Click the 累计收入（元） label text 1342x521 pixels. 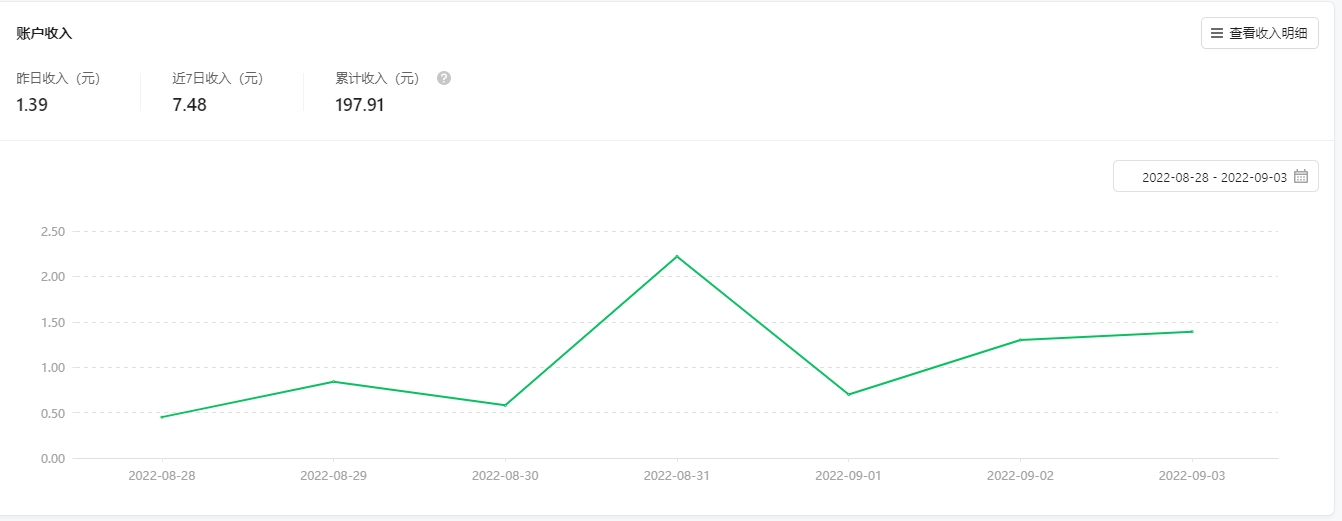(x=378, y=78)
